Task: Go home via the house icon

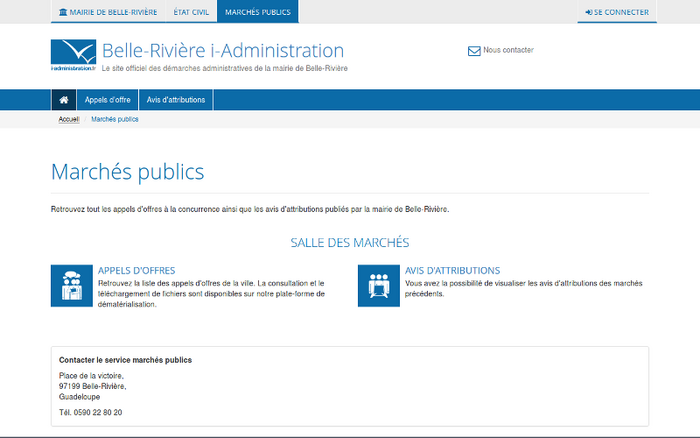Action: [64, 100]
